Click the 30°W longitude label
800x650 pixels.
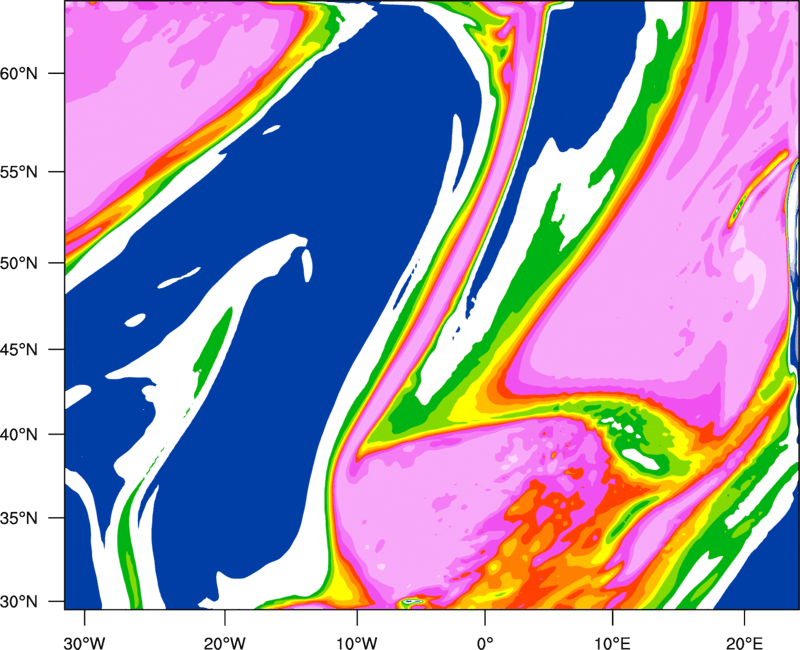pos(84,643)
